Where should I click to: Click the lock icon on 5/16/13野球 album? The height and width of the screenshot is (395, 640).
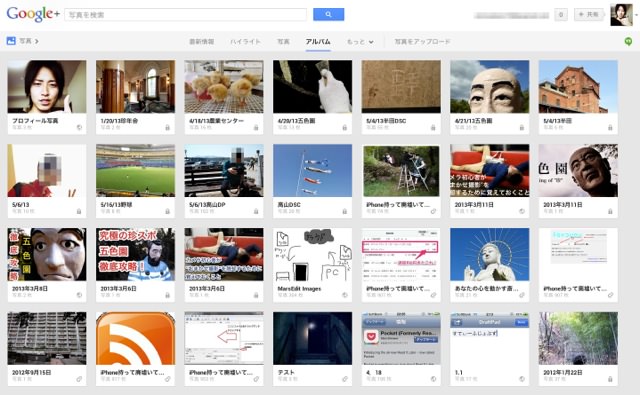click(167, 211)
